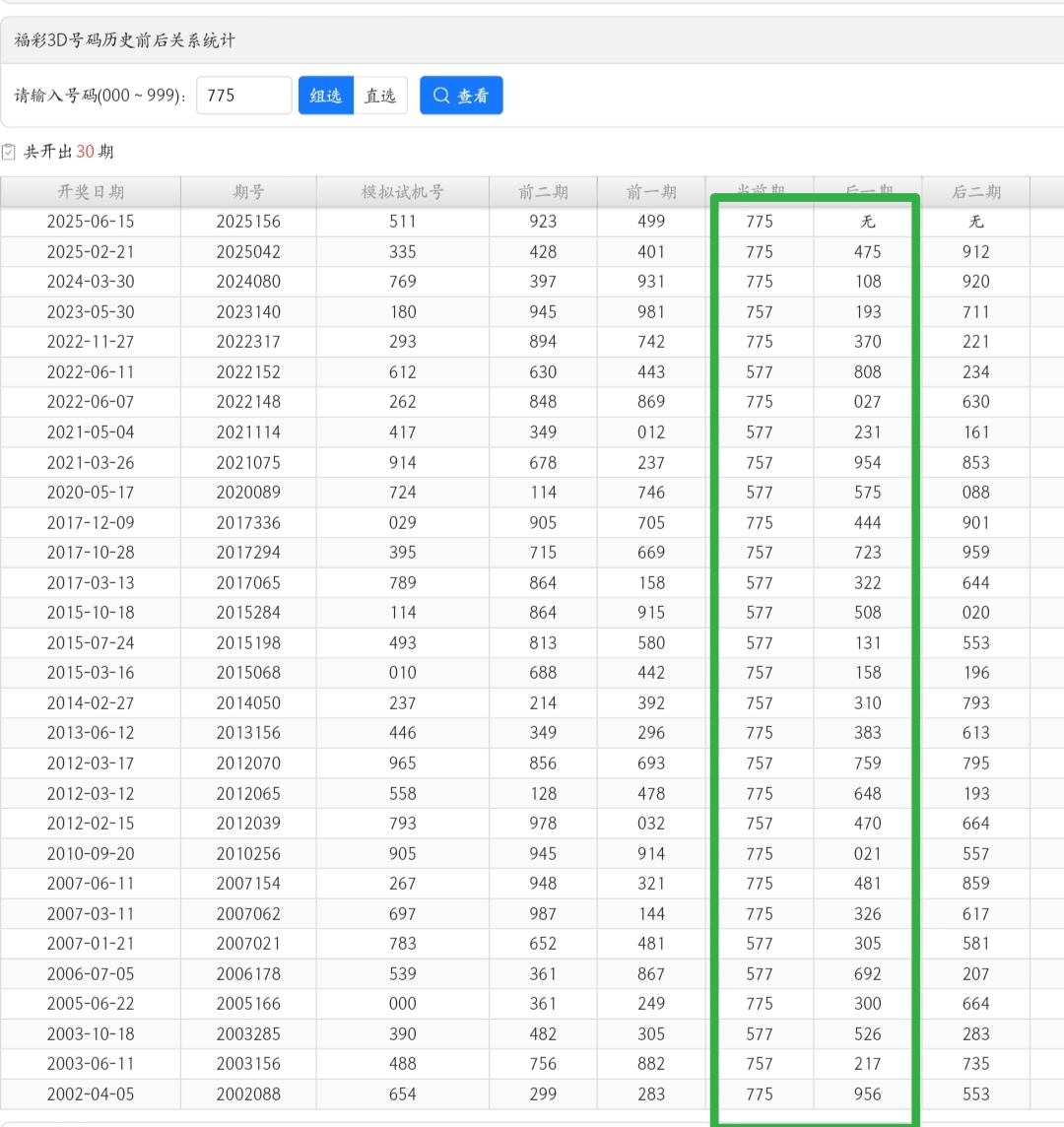
Task: Focus the number input containing 775
Action: click(x=244, y=96)
